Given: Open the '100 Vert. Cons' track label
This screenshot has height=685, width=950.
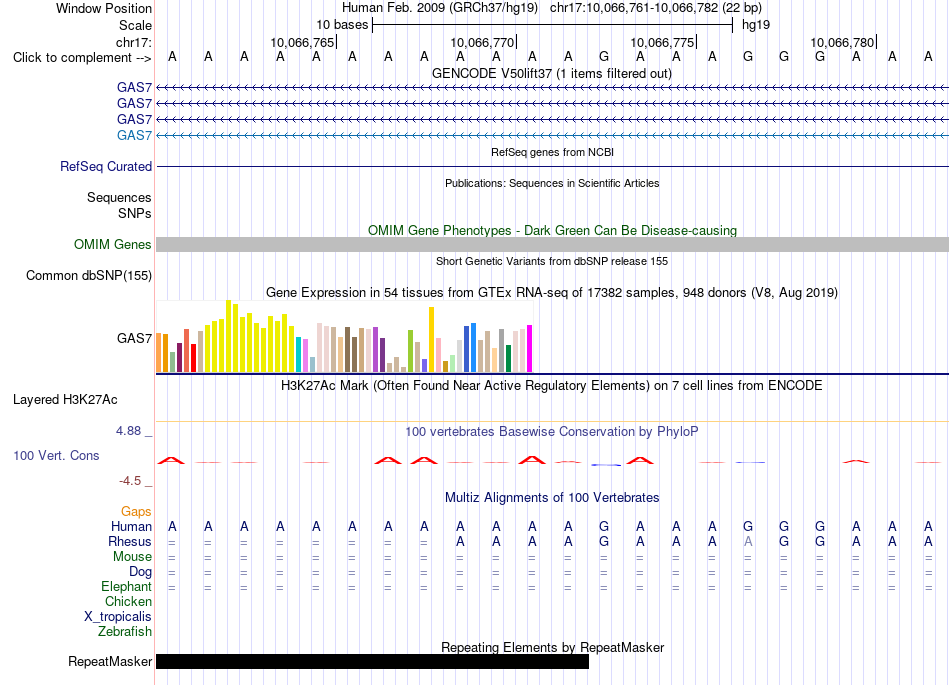Looking at the screenshot, I should click(x=56, y=455).
